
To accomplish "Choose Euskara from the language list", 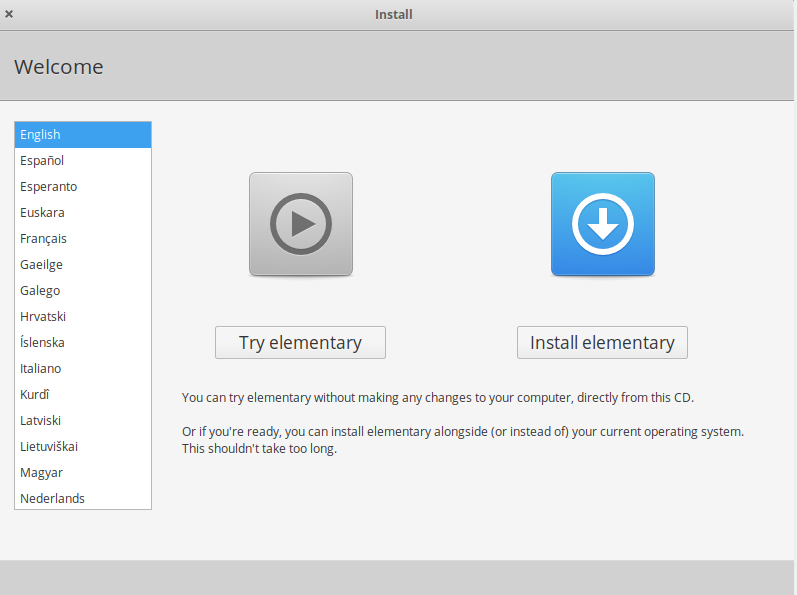I will pos(83,212).
